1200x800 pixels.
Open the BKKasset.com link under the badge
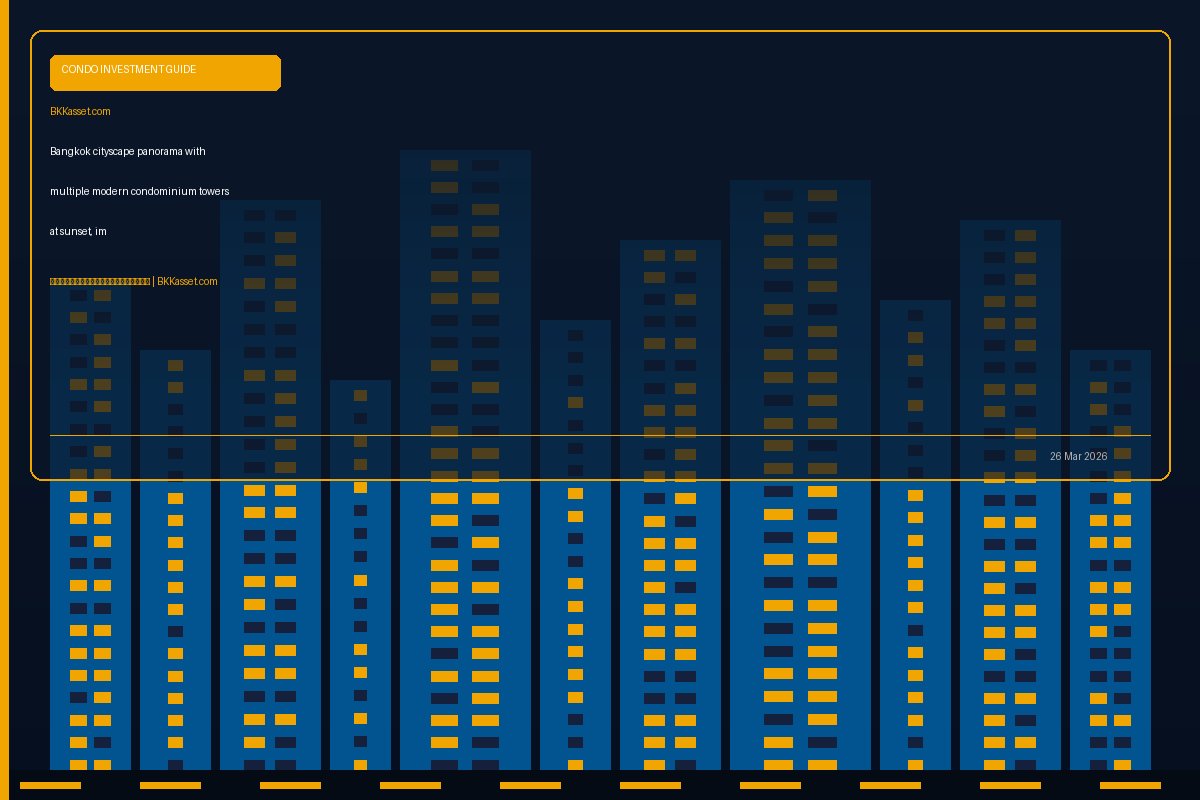tap(80, 111)
